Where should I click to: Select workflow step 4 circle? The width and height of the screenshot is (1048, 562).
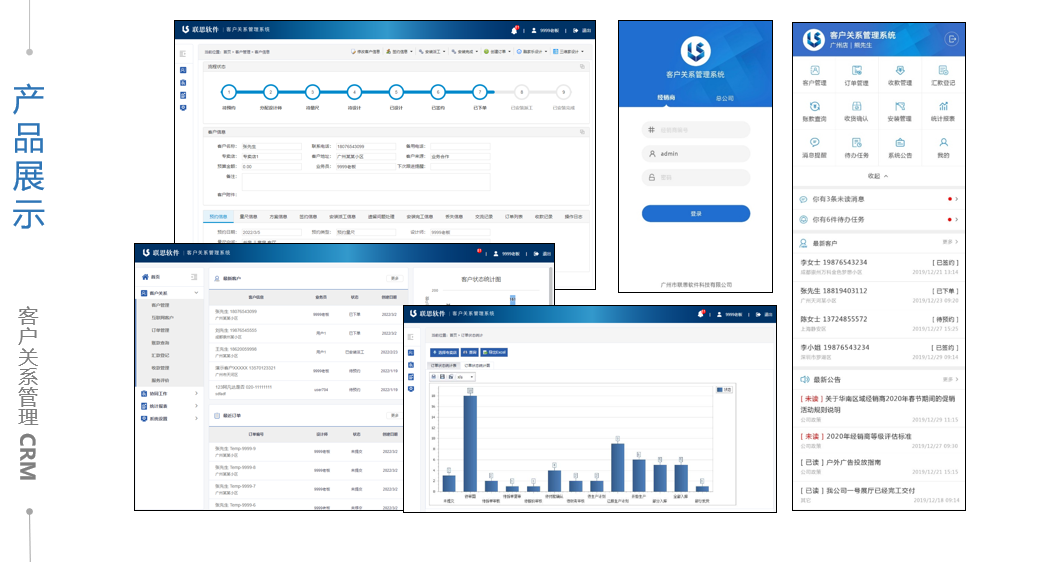tap(354, 92)
